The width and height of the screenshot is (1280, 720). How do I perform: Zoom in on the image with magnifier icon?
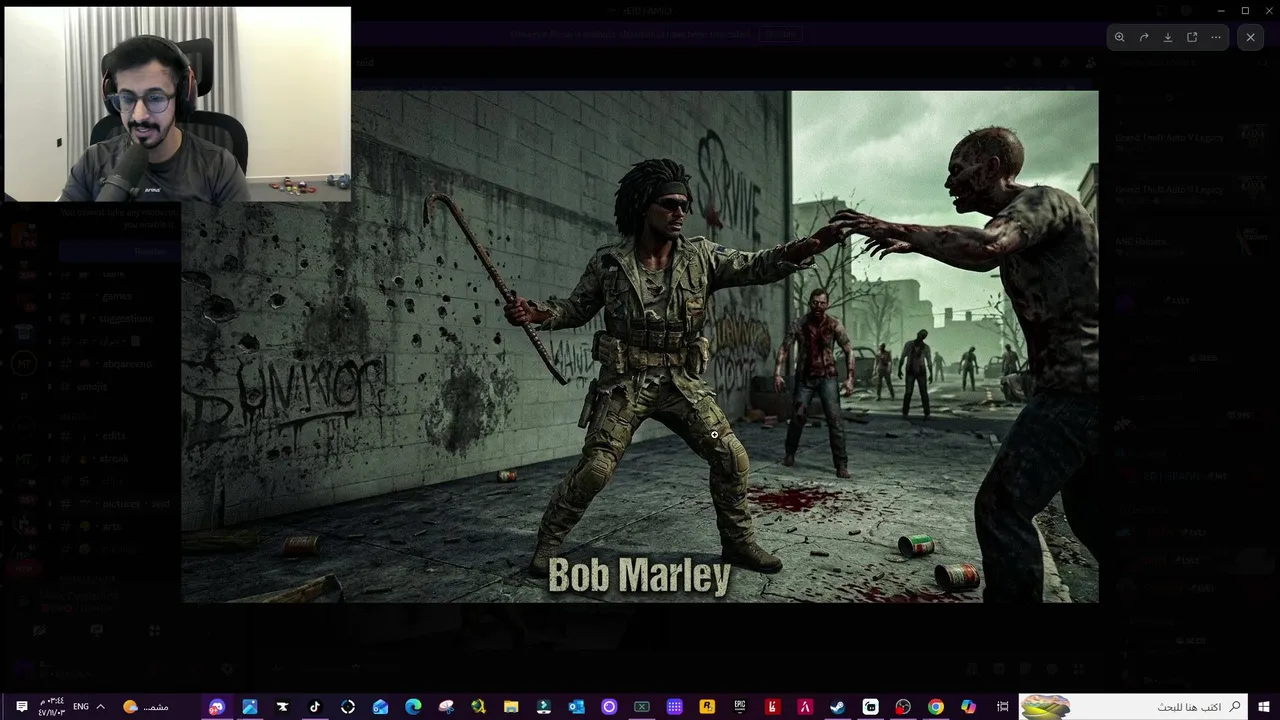[x=1120, y=37]
